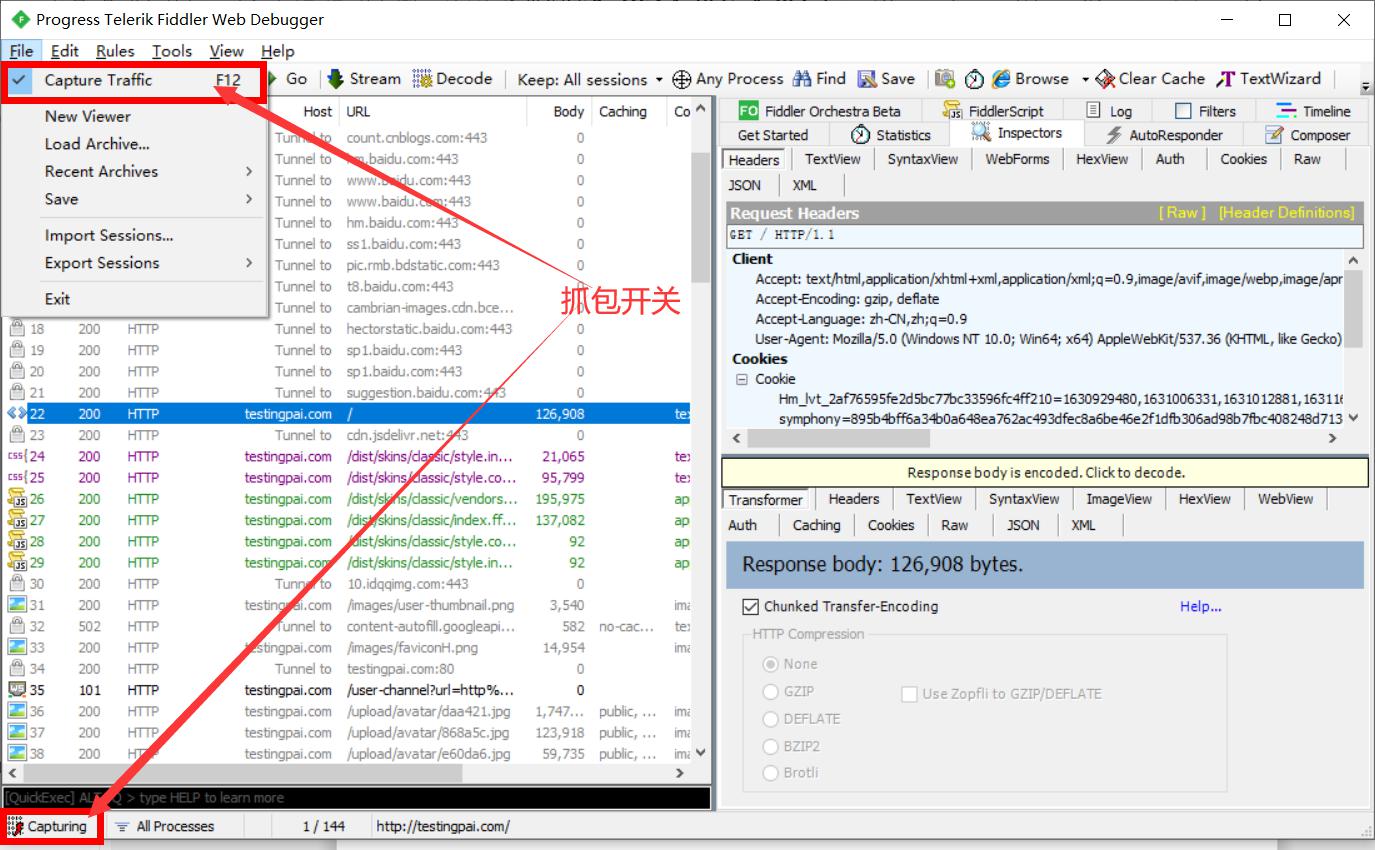Toggle Capturing indicator in status bar

pos(48,826)
